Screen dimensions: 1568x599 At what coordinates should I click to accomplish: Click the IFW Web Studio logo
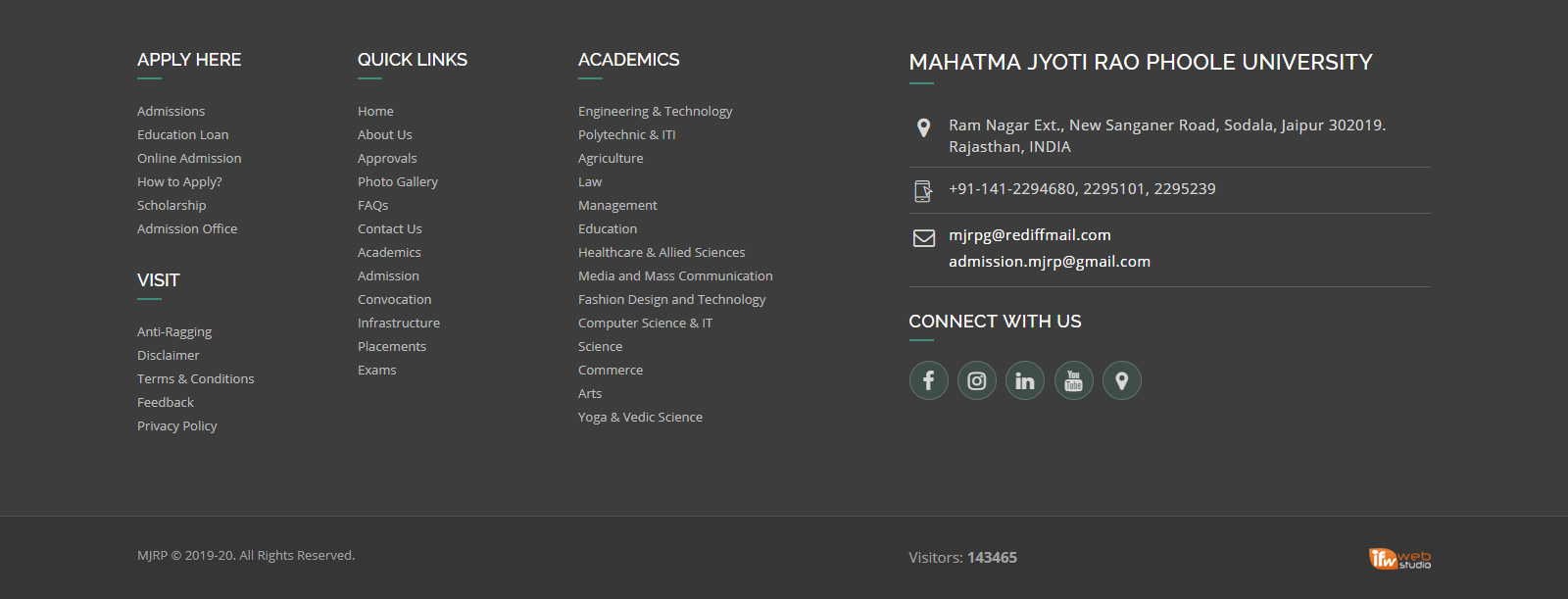(1399, 558)
